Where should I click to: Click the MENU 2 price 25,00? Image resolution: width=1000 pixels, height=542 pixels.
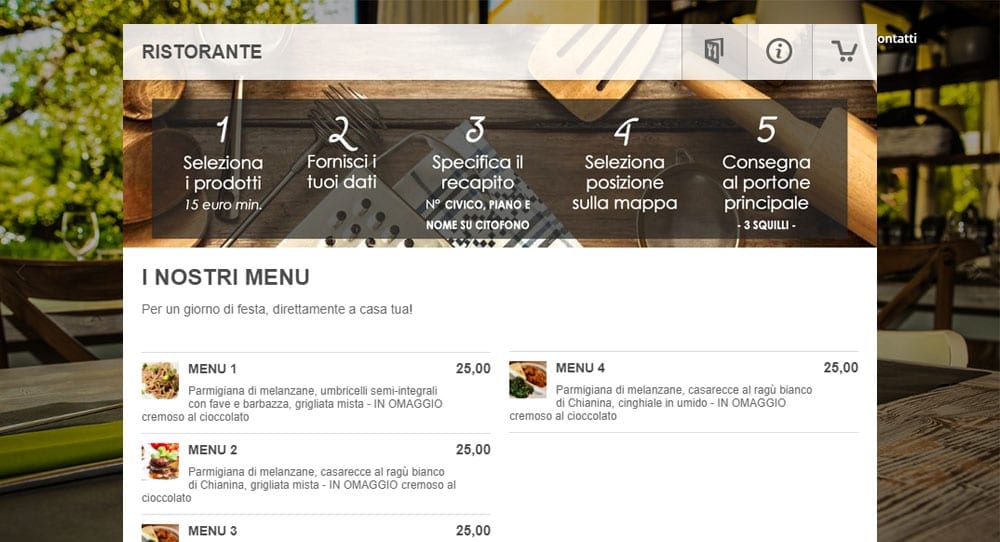coord(473,450)
